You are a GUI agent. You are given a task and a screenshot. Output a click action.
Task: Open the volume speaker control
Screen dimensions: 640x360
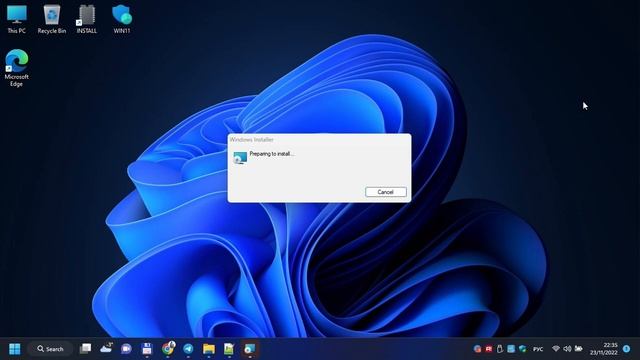pos(567,349)
